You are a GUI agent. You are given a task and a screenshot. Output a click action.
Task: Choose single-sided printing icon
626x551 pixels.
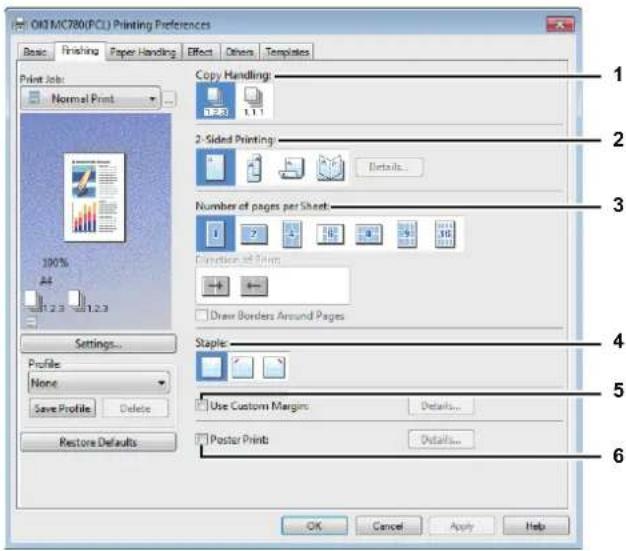[x=216, y=167]
